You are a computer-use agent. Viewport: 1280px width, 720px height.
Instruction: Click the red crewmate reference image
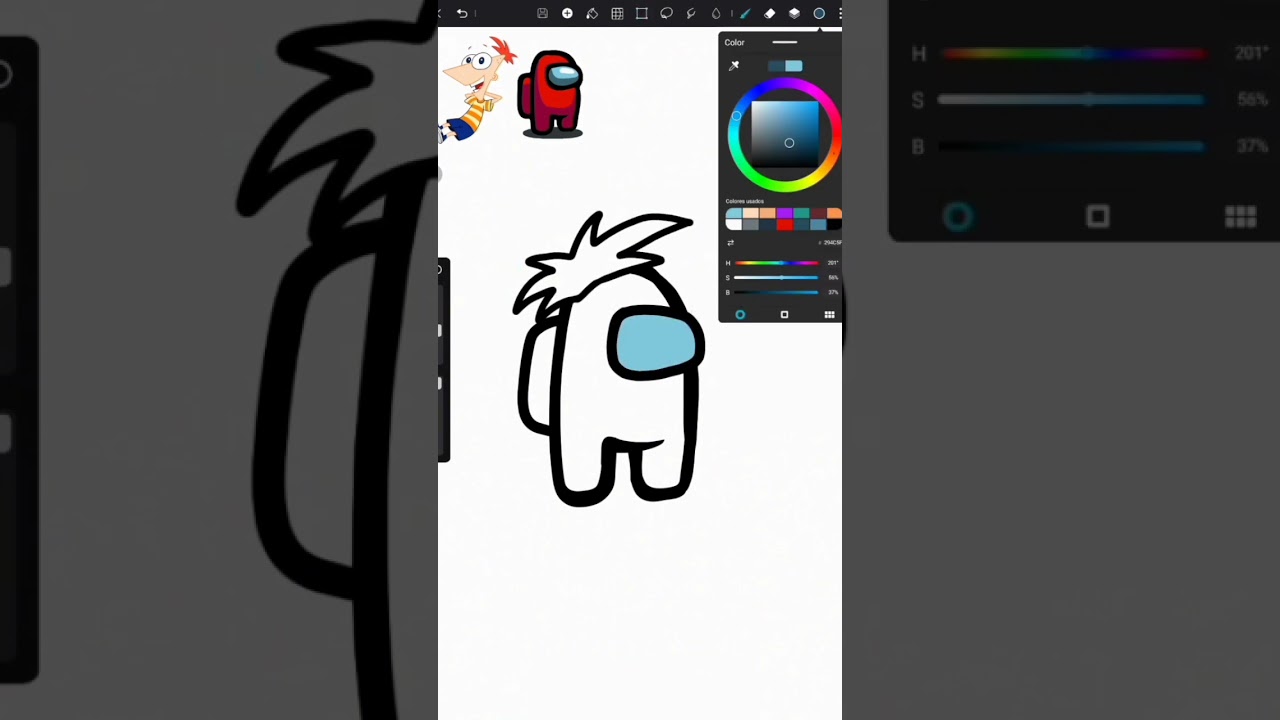click(551, 94)
